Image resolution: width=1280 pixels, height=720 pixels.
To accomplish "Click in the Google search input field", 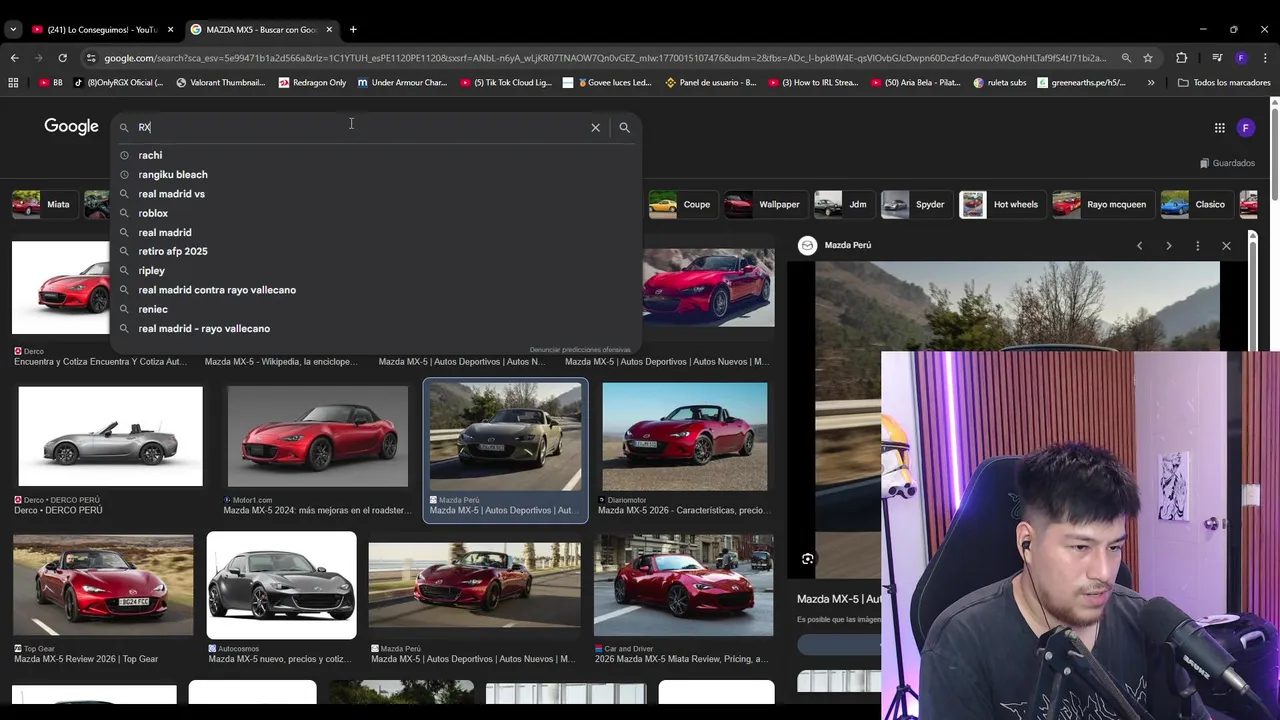I will (x=360, y=127).
